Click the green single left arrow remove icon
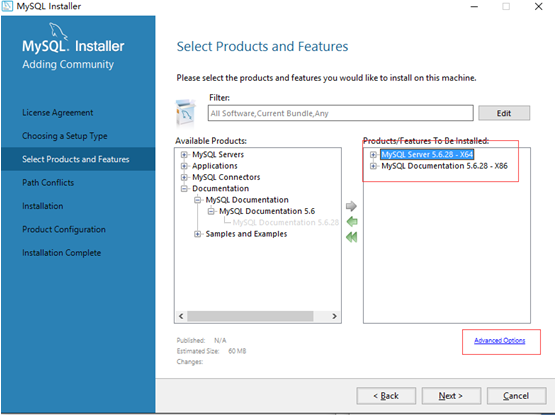 (x=352, y=222)
